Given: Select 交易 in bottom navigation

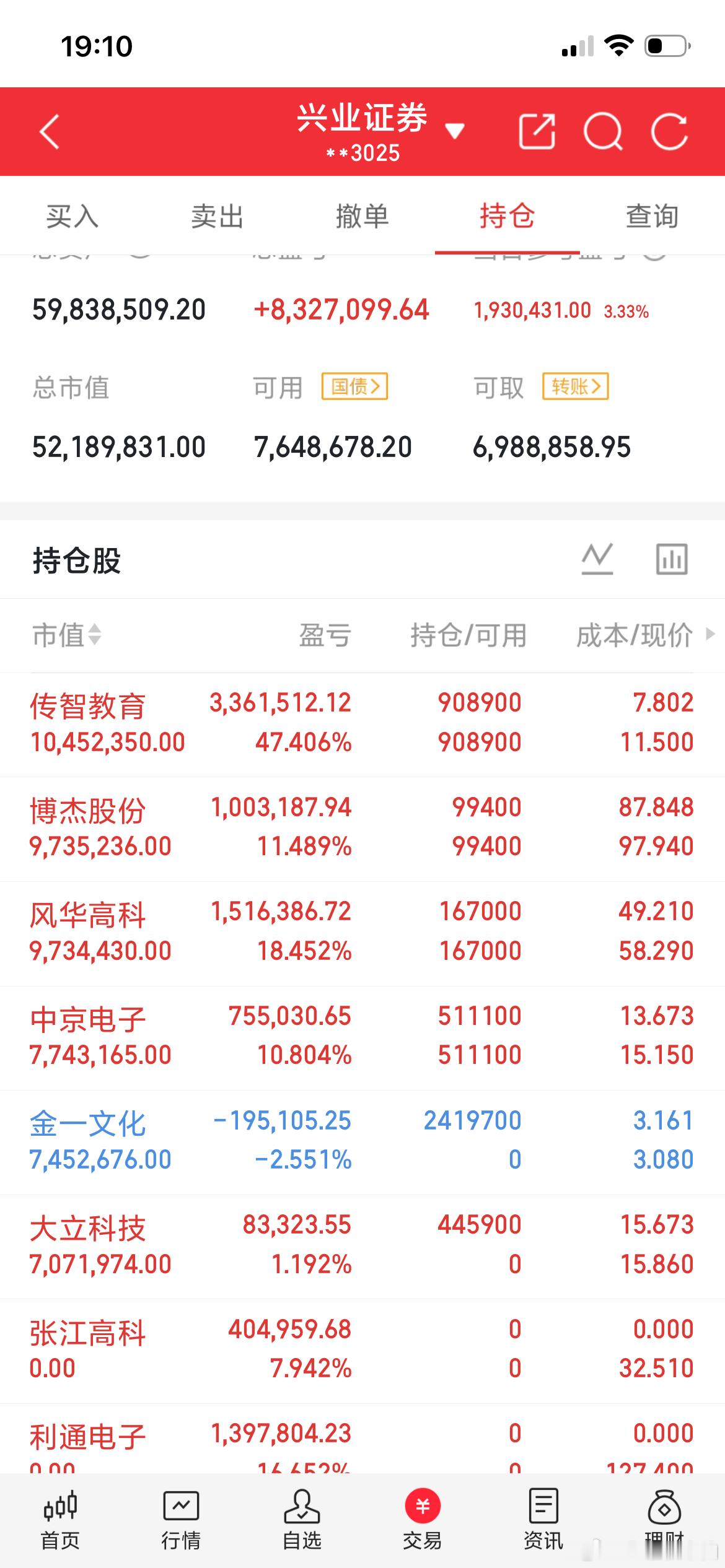Looking at the screenshot, I should coord(423,1520).
